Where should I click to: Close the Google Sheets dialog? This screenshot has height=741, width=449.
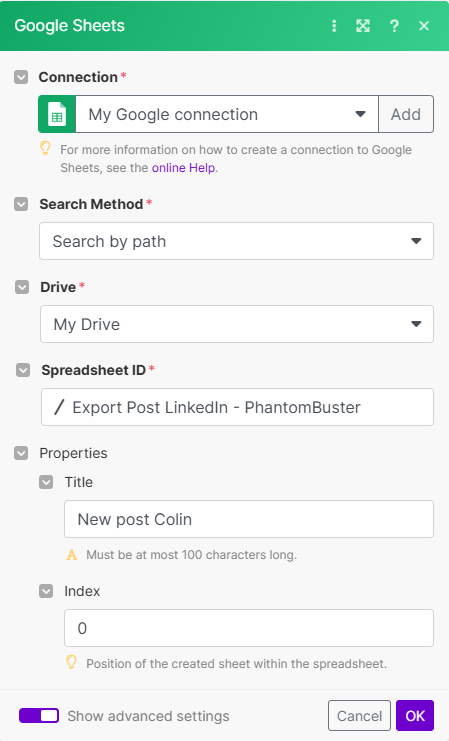point(424,26)
